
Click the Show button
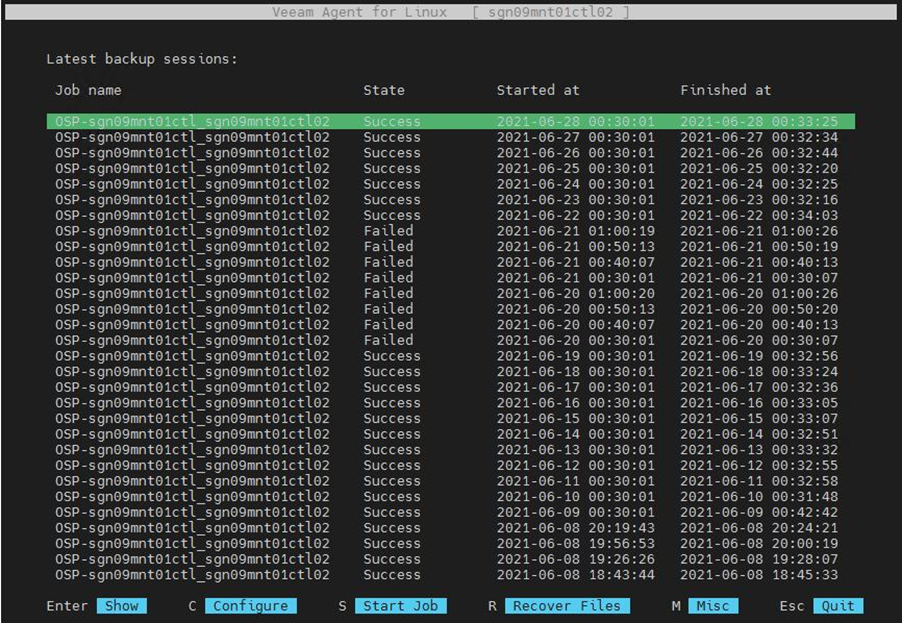121,606
